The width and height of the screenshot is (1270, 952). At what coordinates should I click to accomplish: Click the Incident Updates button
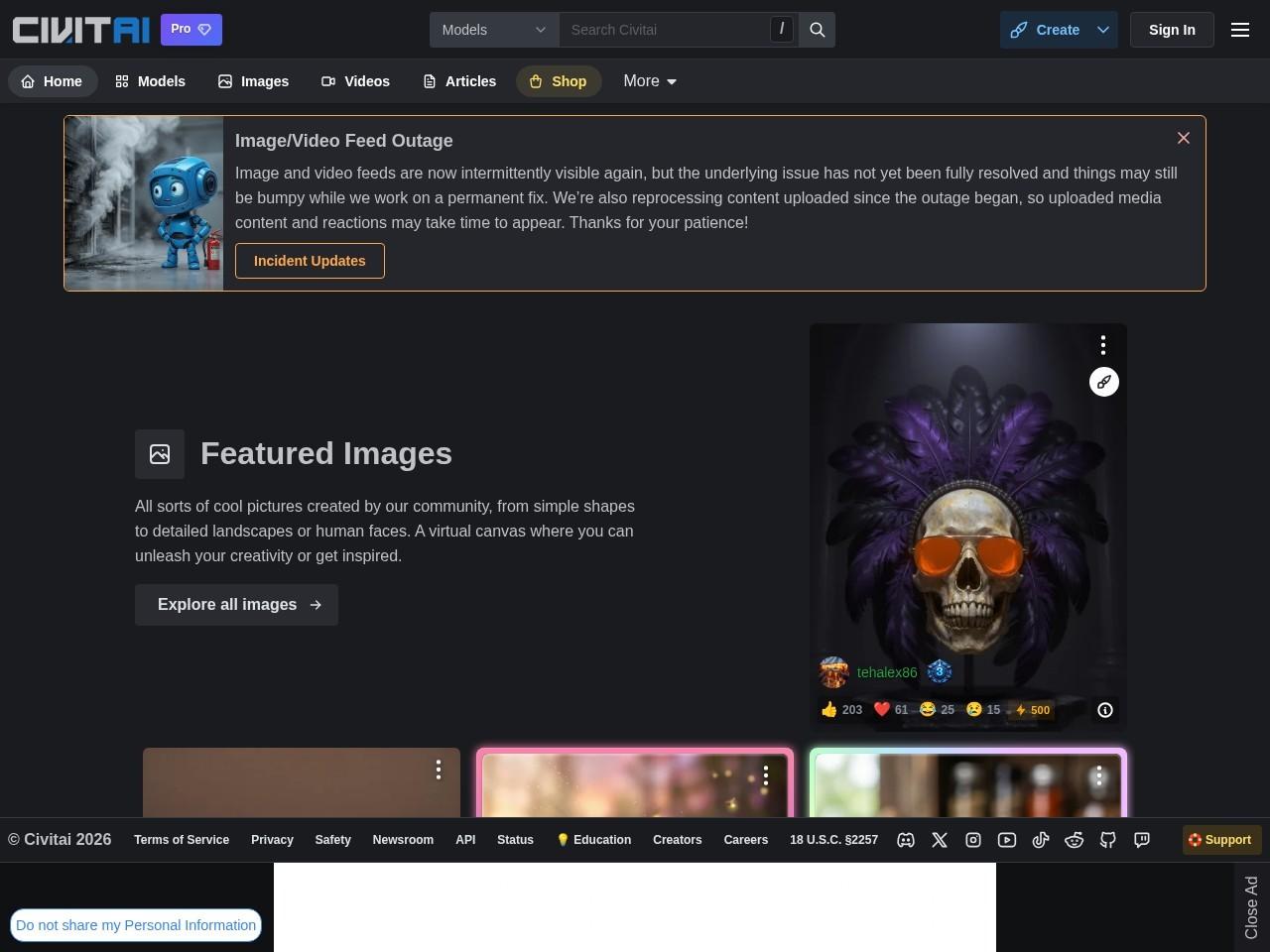pos(310,261)
